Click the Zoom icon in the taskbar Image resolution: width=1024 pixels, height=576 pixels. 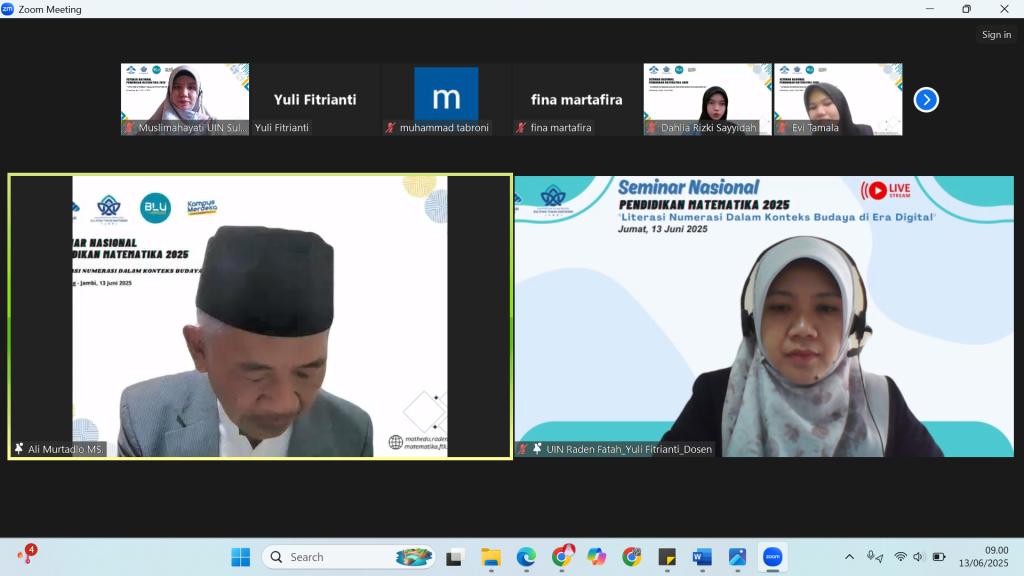[x=771, y=557]
